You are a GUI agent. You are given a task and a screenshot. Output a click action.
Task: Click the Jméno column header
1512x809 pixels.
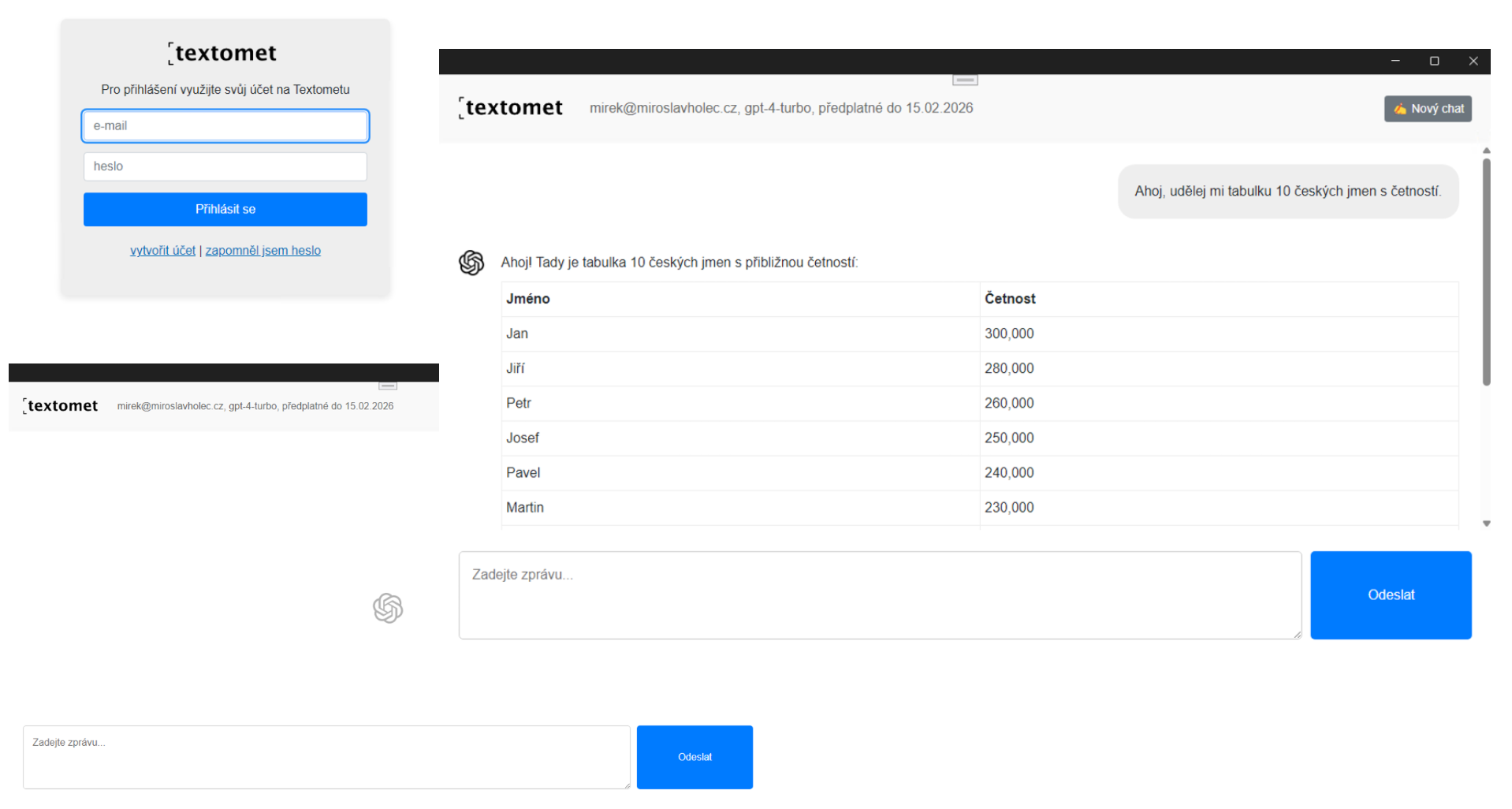(x=740, y=299)
